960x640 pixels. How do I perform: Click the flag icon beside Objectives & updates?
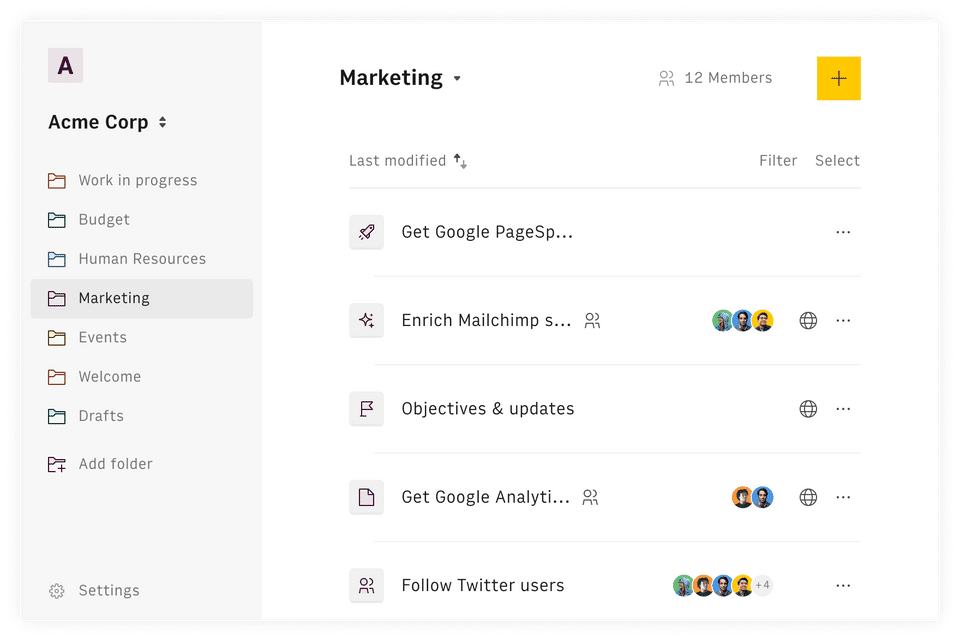coord(366,409)
